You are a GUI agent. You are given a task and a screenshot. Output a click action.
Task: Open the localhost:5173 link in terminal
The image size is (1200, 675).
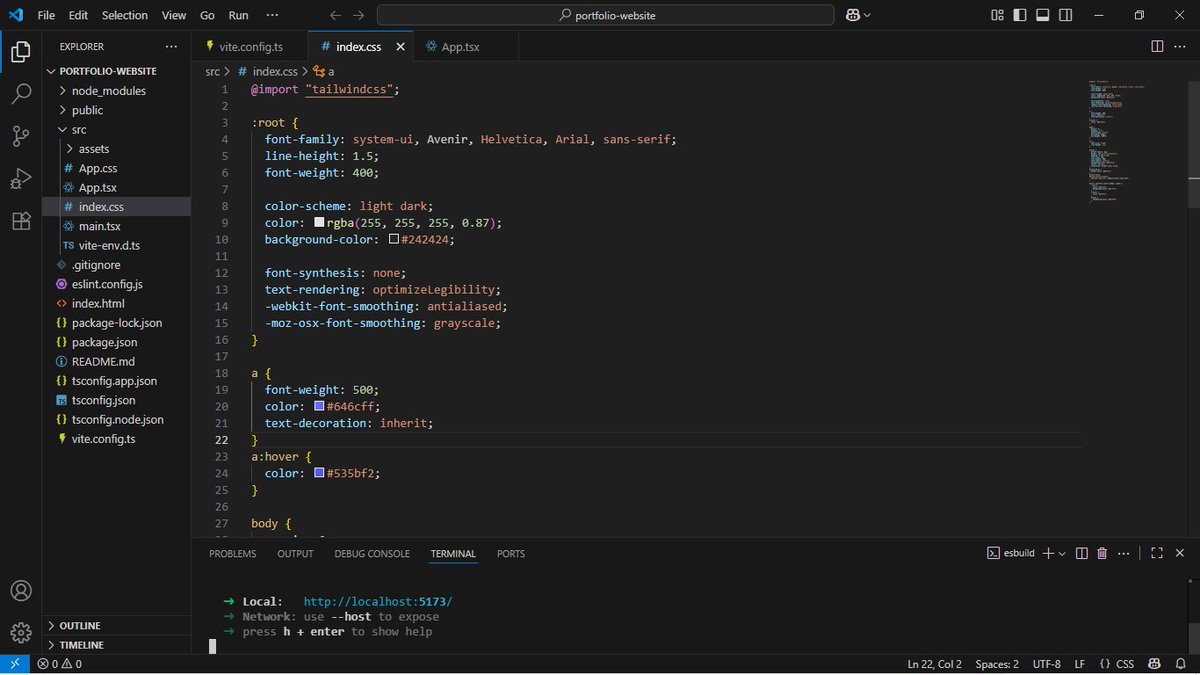pos(378,601)
